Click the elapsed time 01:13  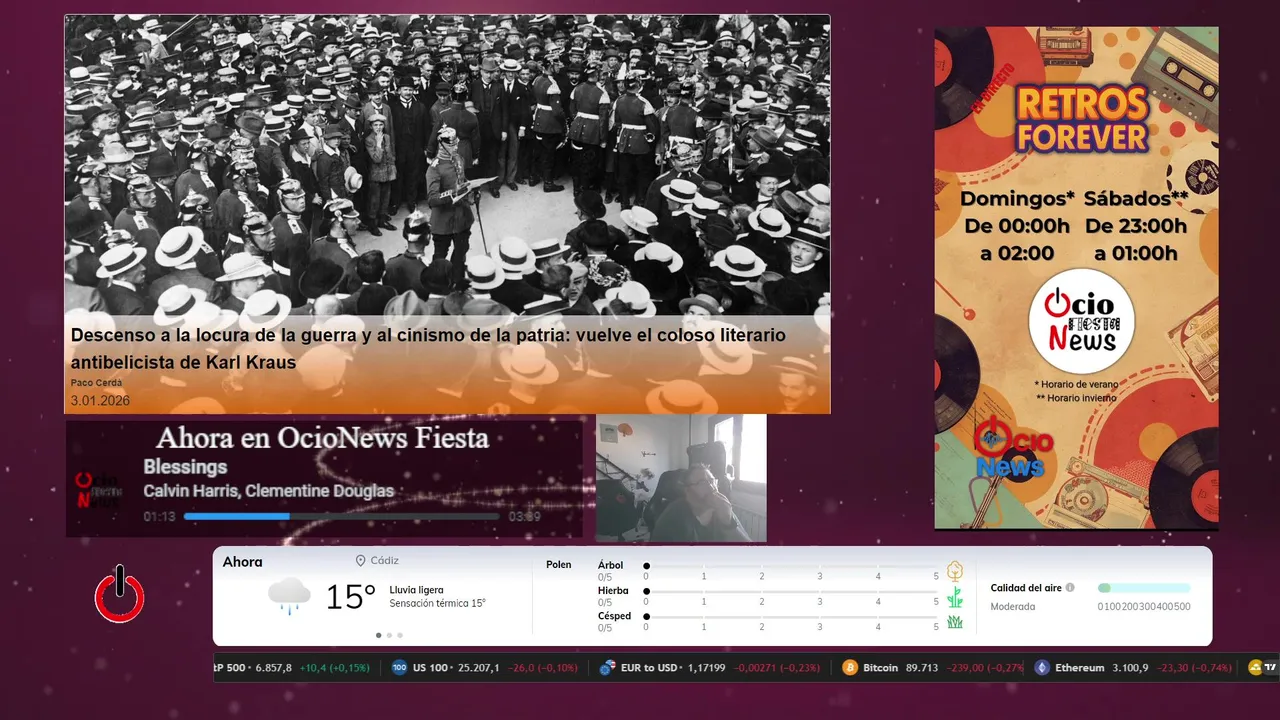(159, 517)
